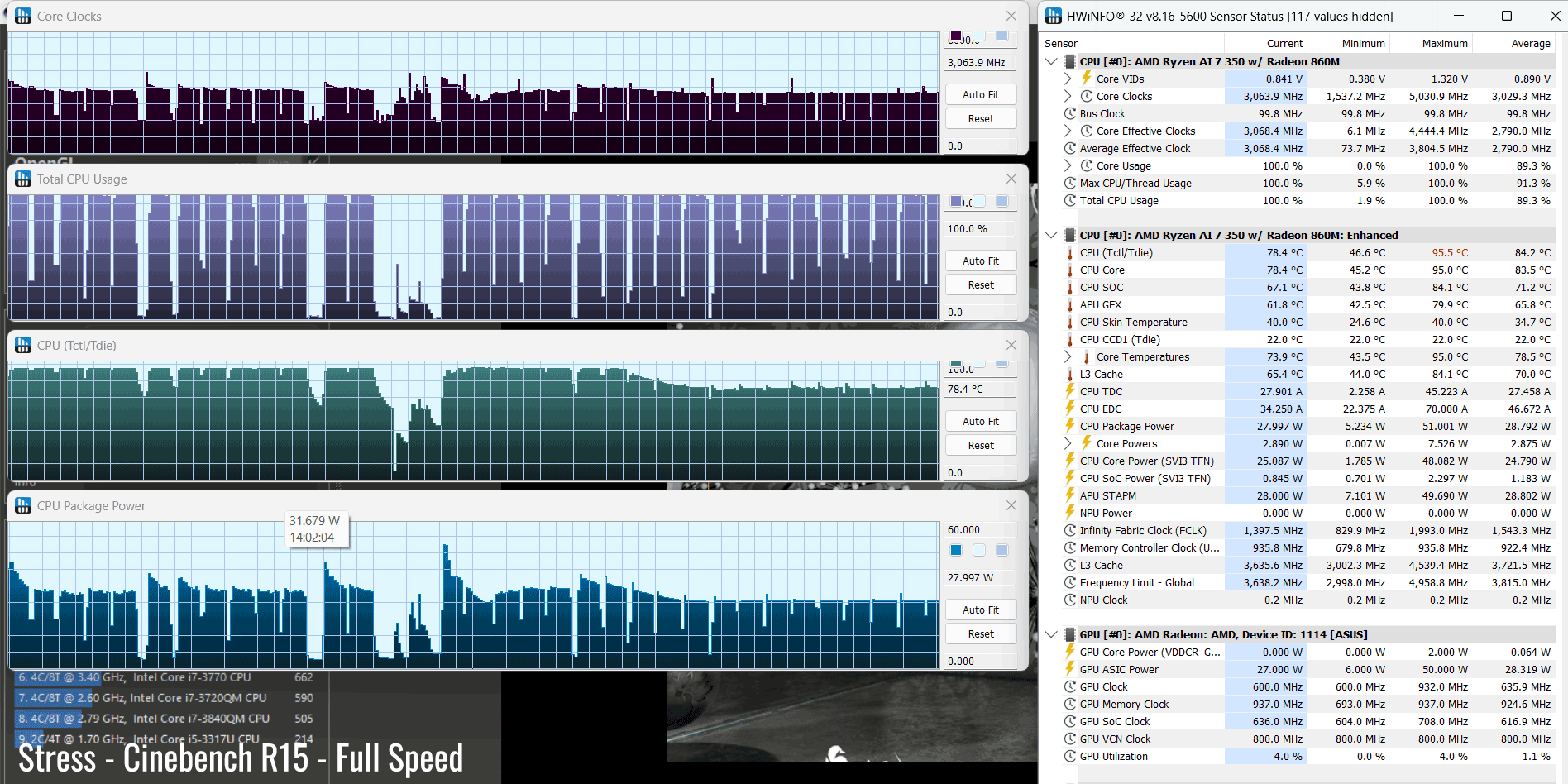The height and width of the screenshot is (784, 1568).
Task: Collapse the CPU [#0] Enhanced sensor group
Action: (1051, 236)
